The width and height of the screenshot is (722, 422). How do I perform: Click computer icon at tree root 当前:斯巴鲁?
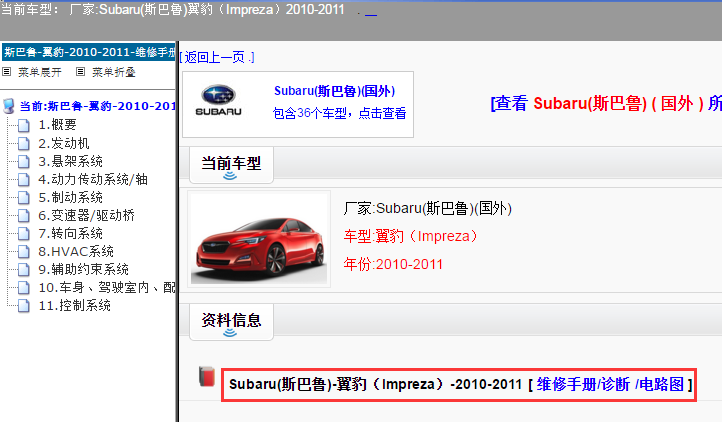point(9,106)
